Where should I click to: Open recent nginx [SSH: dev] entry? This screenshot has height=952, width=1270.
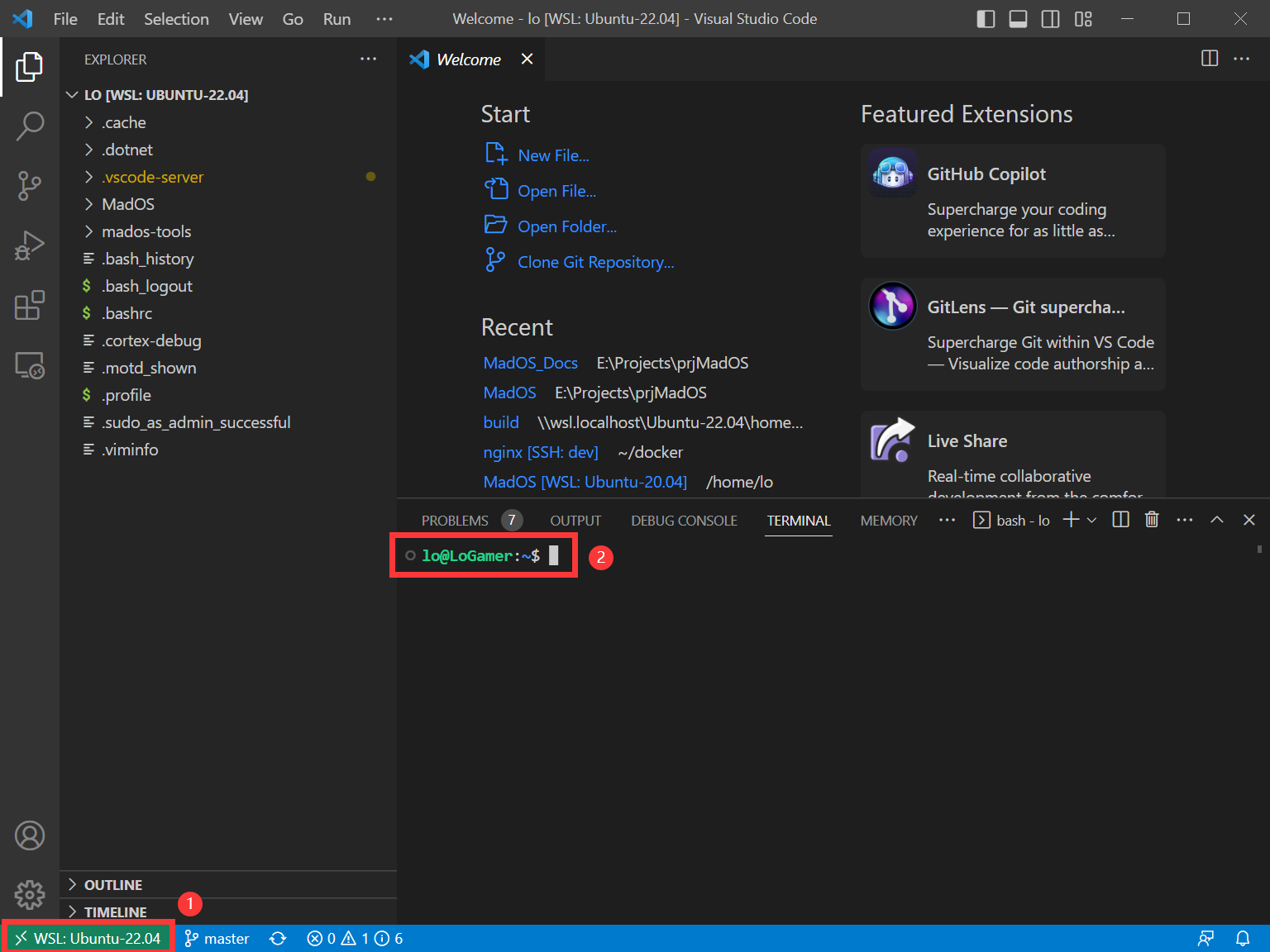coord(541,452)
